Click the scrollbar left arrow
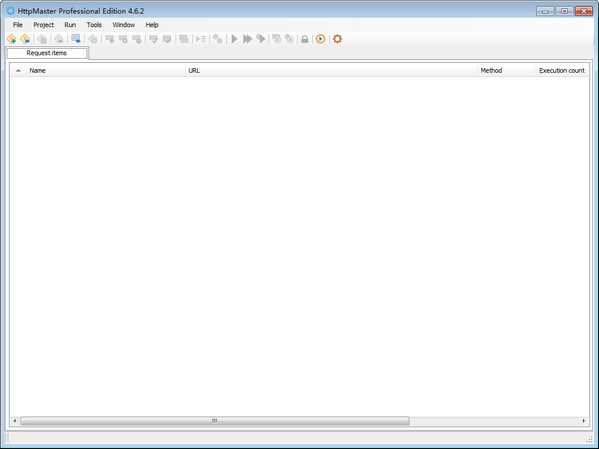This screenshot has height=449, width=599. (x=15, y=421)
